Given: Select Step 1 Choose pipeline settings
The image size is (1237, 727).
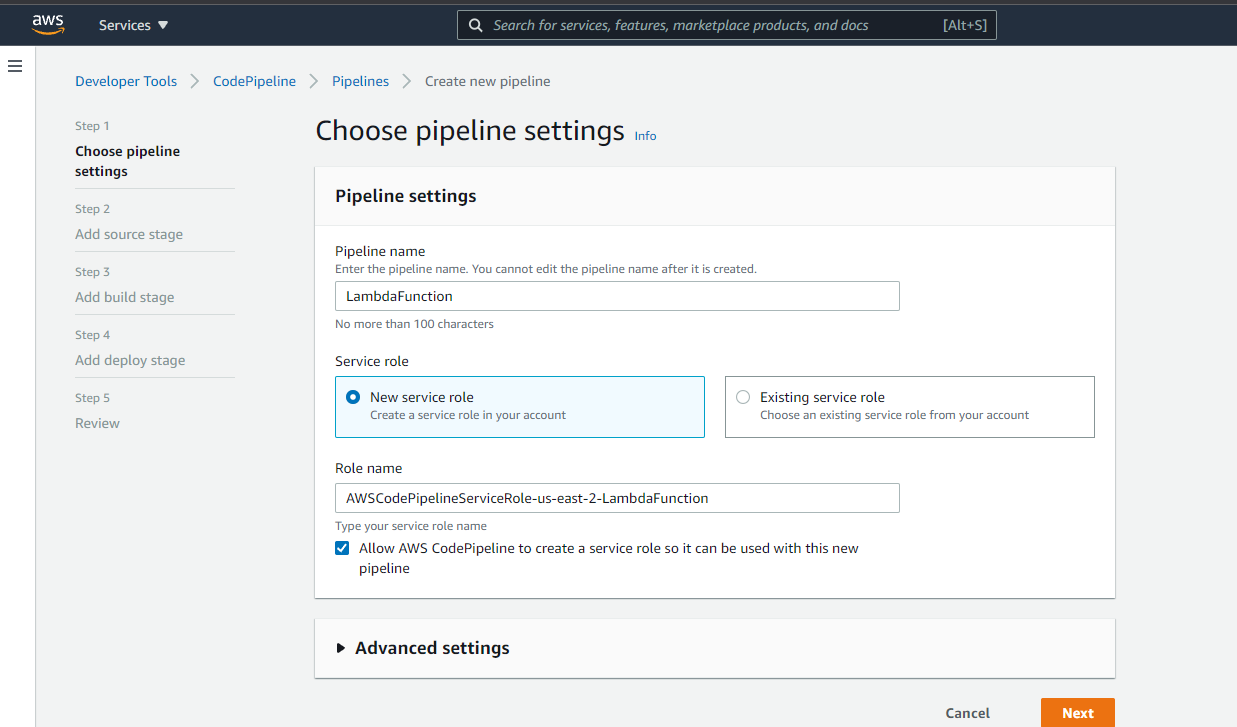Looking at the screenshot, I should 127,161.
